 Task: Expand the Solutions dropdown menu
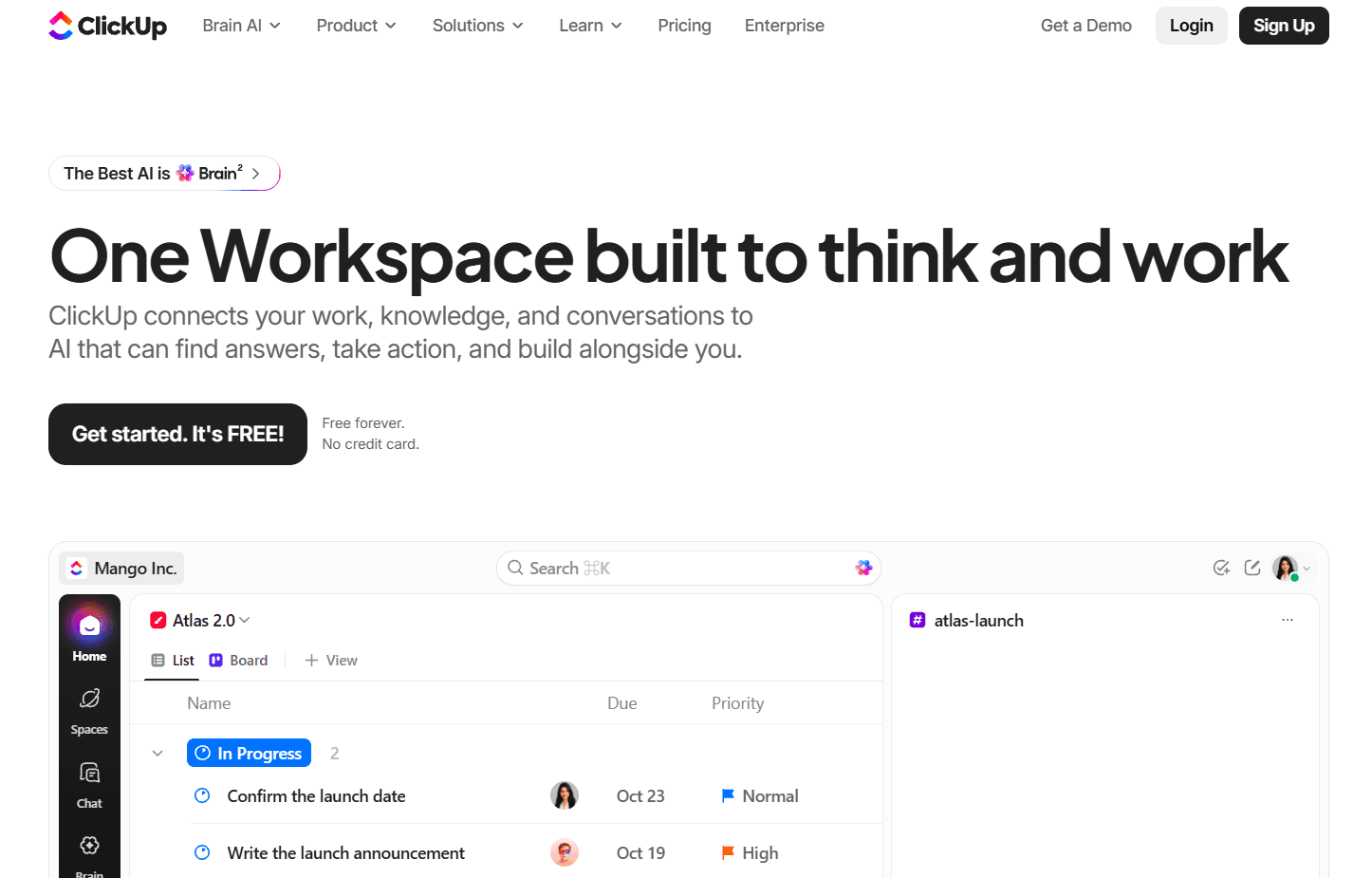(x=478, y=26)
